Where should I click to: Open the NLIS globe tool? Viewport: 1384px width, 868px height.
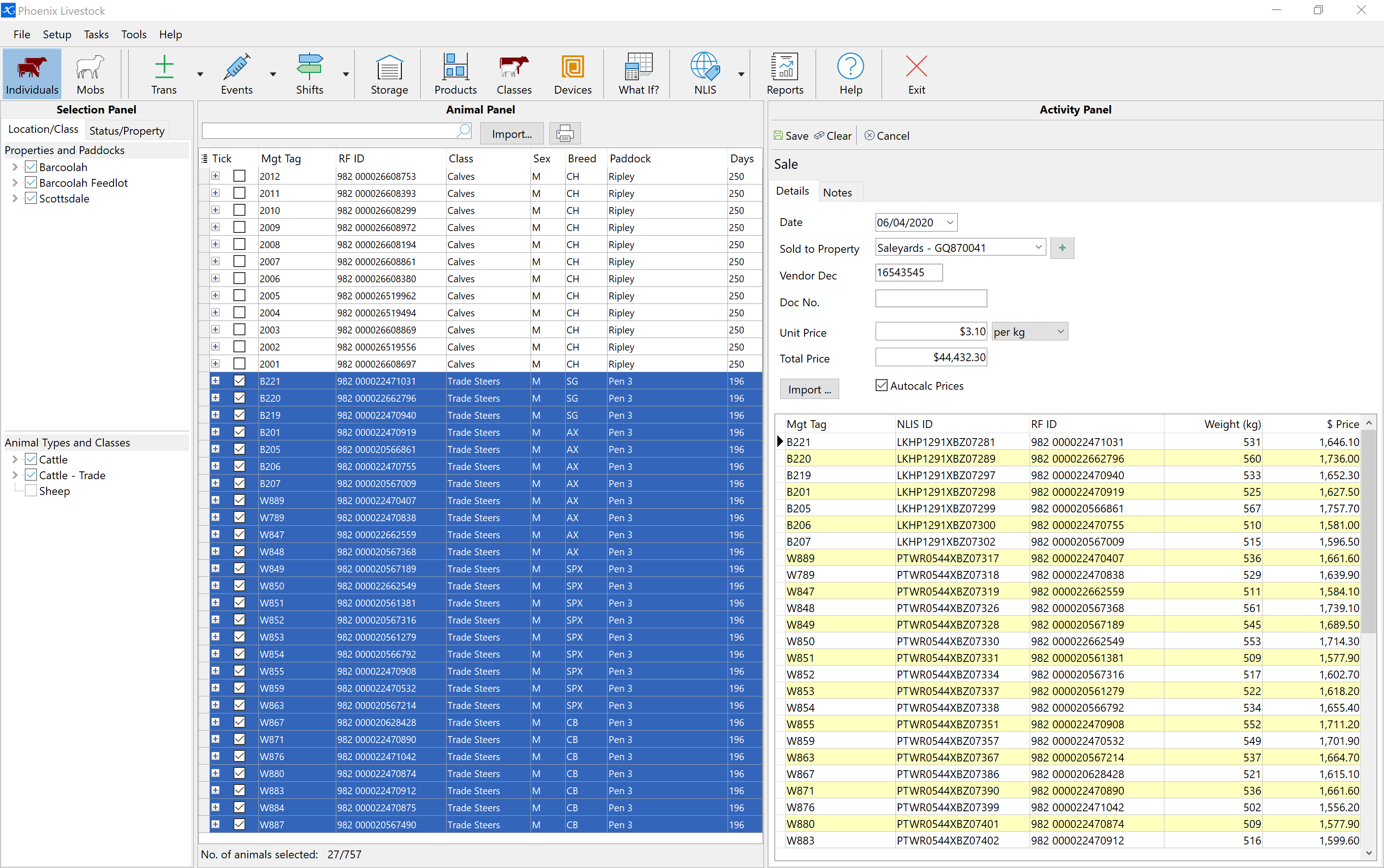(x=704, y=73)
